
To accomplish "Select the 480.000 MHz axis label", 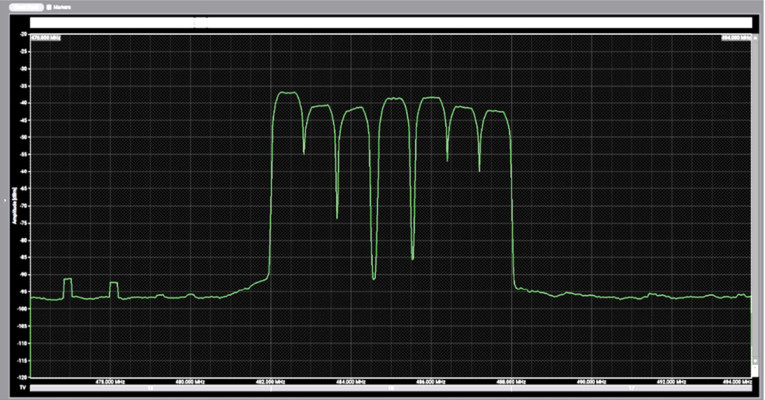I will point(190,380).
